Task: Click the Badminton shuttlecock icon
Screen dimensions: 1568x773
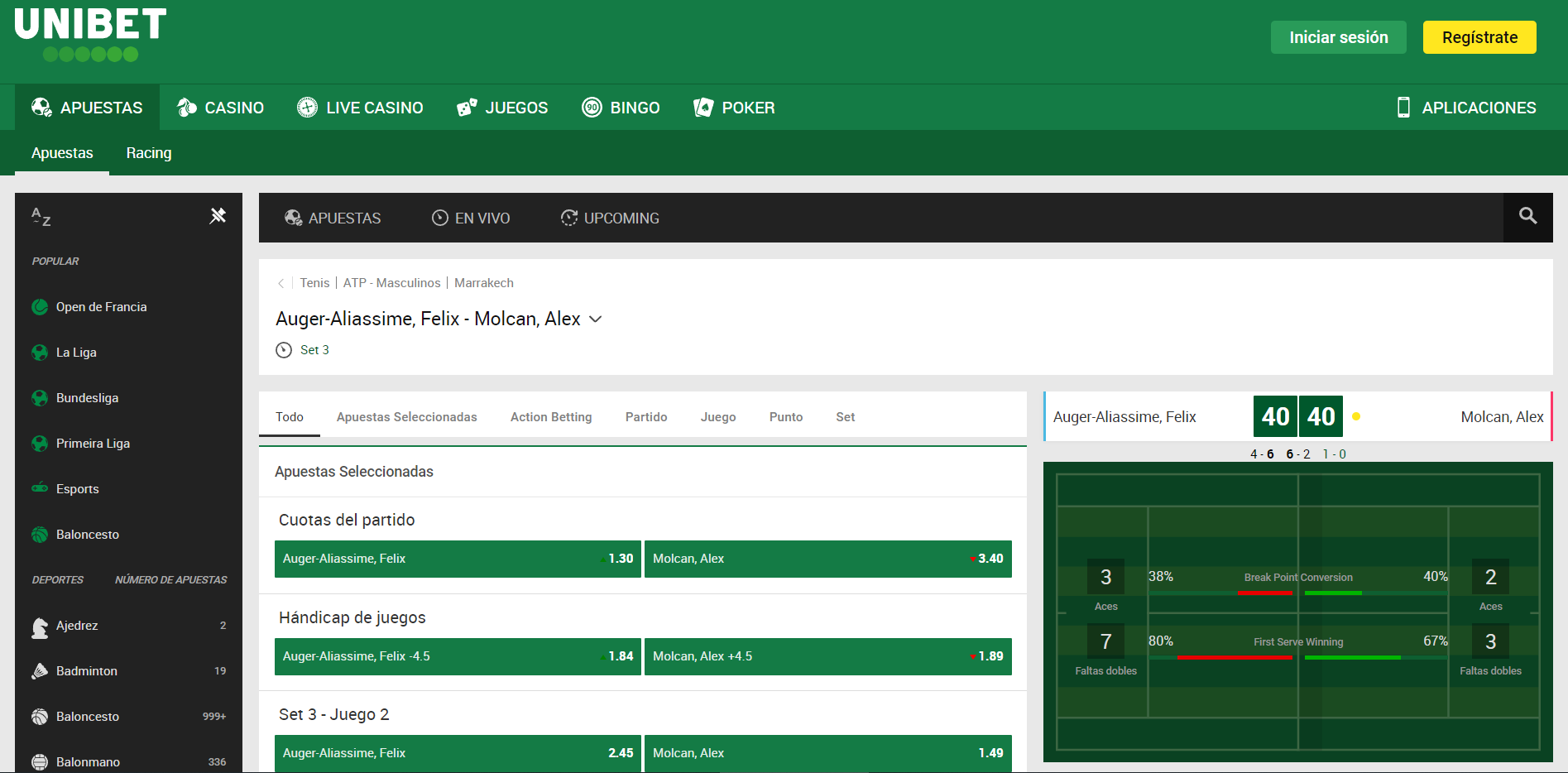Action: point(40,671)
